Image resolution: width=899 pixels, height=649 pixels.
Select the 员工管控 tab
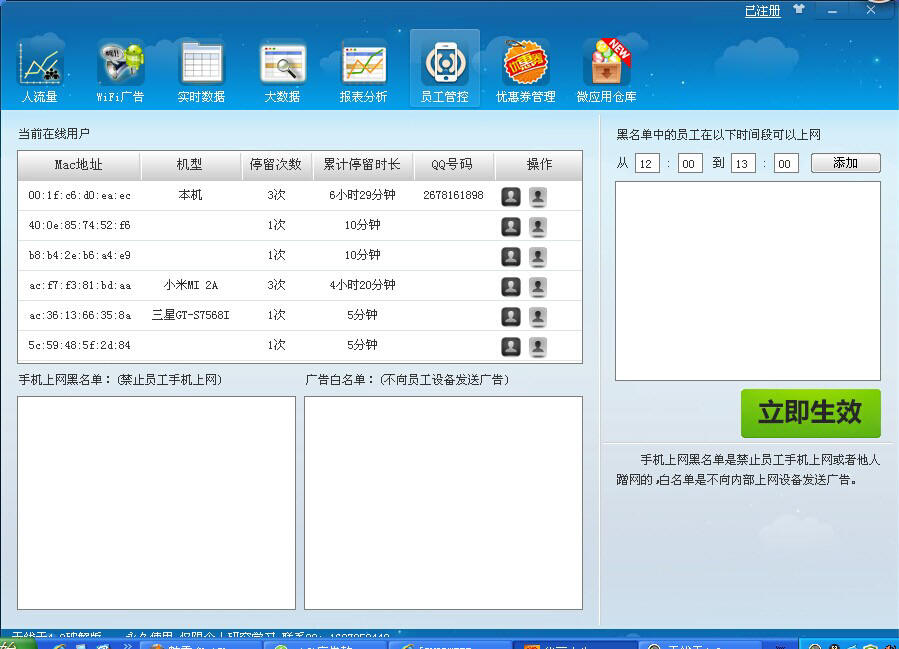coord(445,69)
